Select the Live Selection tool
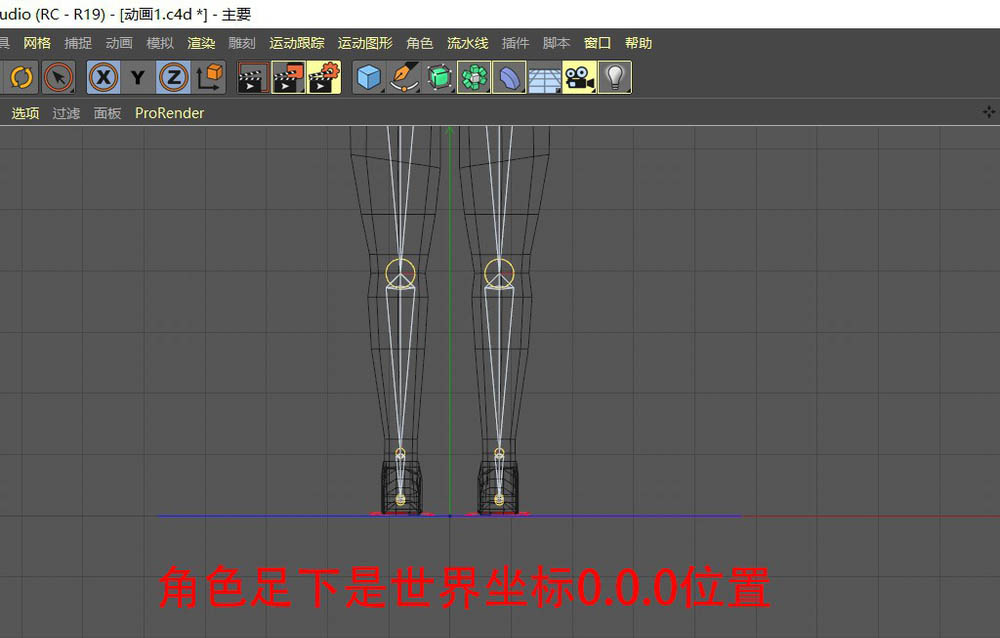The image size is (1000, 638). [57, 77]
